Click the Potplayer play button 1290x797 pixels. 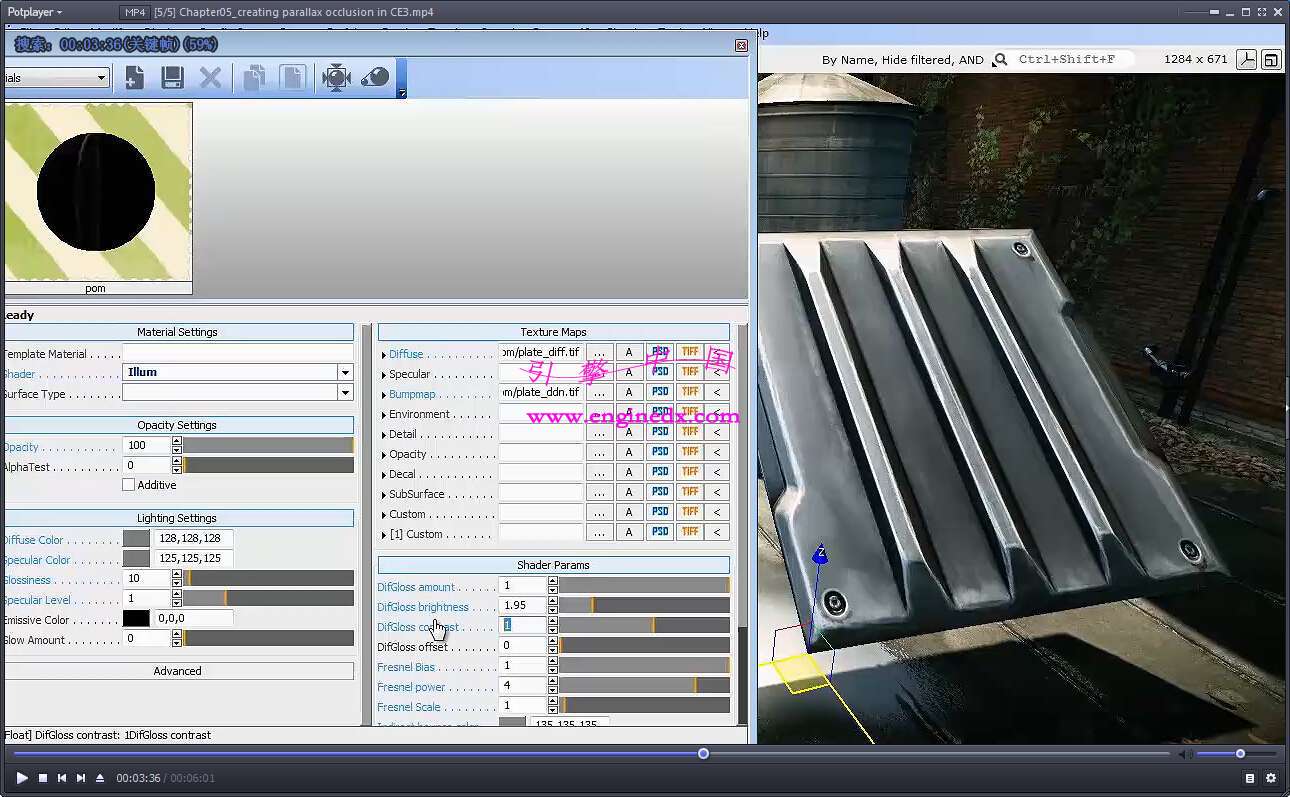coord(22,778)
